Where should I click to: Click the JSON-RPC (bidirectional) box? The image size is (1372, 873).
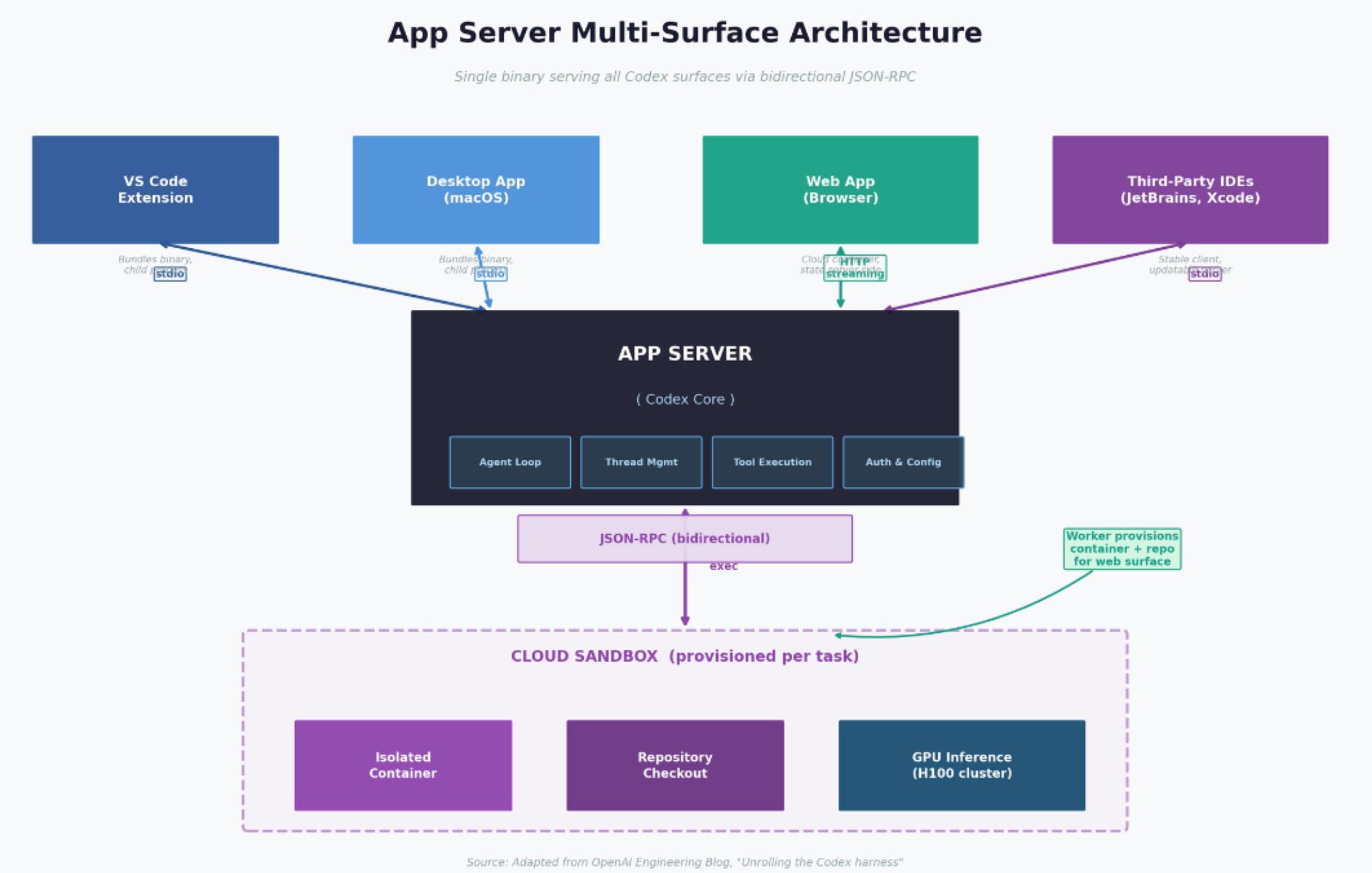tap(685, 539)
